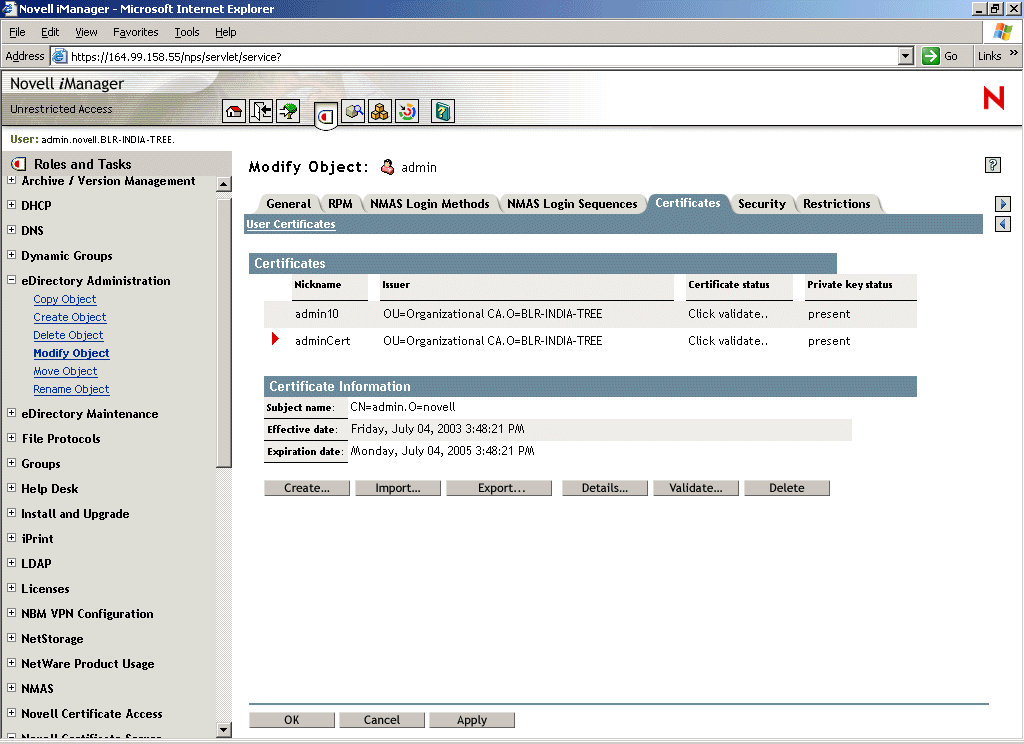Image resolution: width=1024 pixels, height=744 pixels.
Task: Click the Export... button
Action: click(x=499, y=488)
